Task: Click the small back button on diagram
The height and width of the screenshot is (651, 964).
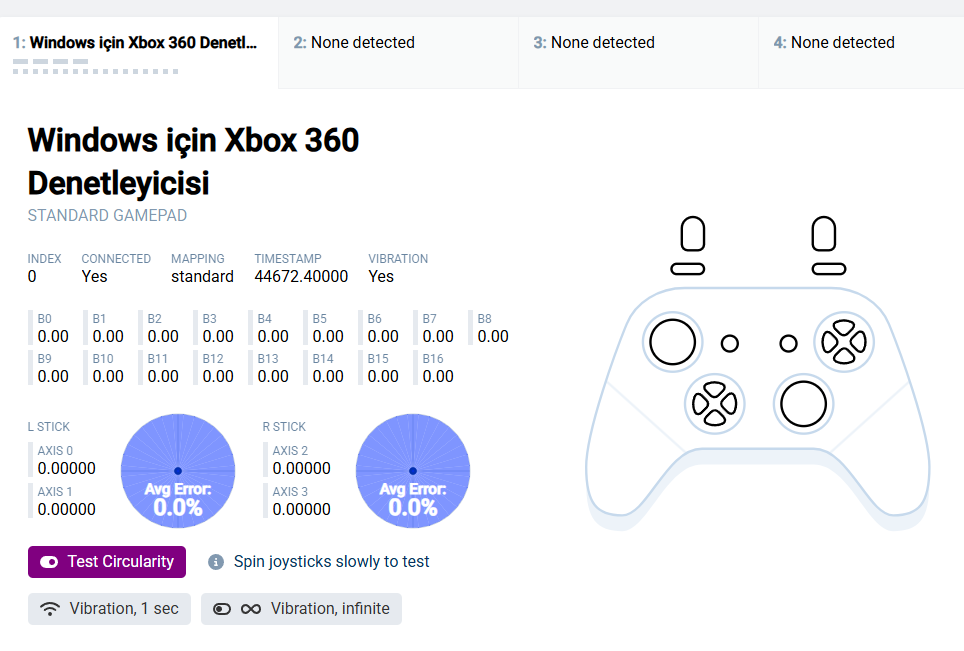Action: pos(730,343)
